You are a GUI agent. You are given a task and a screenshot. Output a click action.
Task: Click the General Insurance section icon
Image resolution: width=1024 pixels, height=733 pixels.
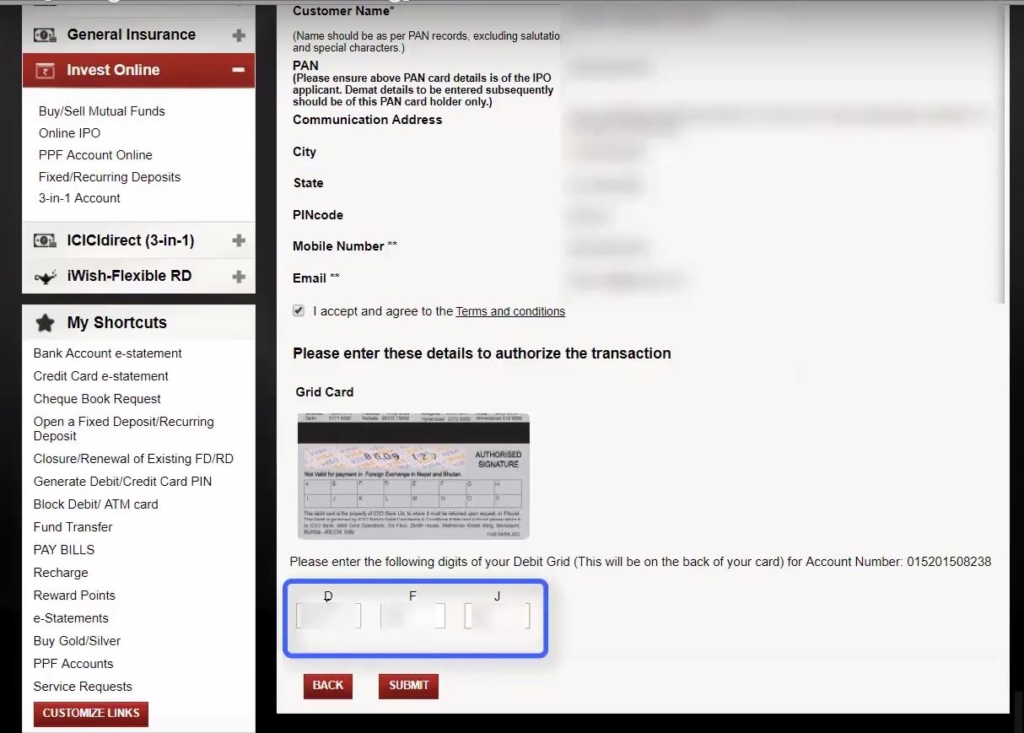[x=45, y=35]
